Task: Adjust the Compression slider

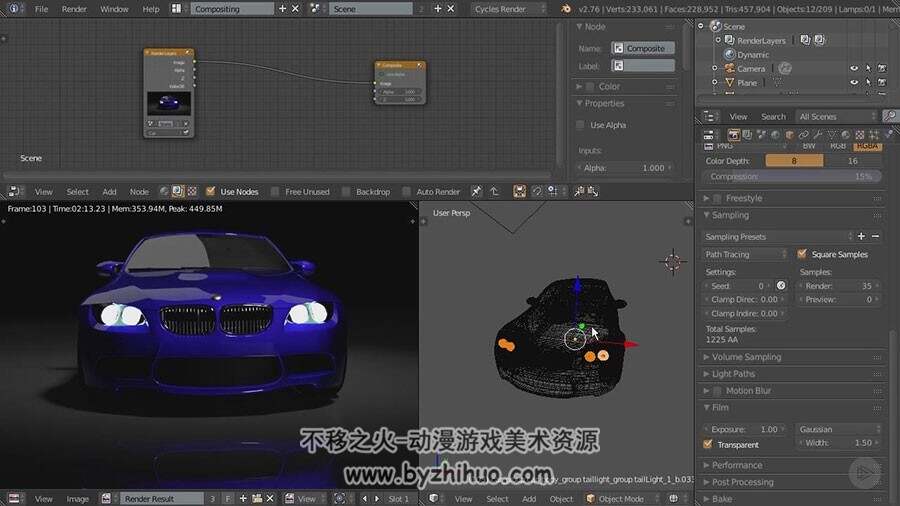Action: pos(792,177)
